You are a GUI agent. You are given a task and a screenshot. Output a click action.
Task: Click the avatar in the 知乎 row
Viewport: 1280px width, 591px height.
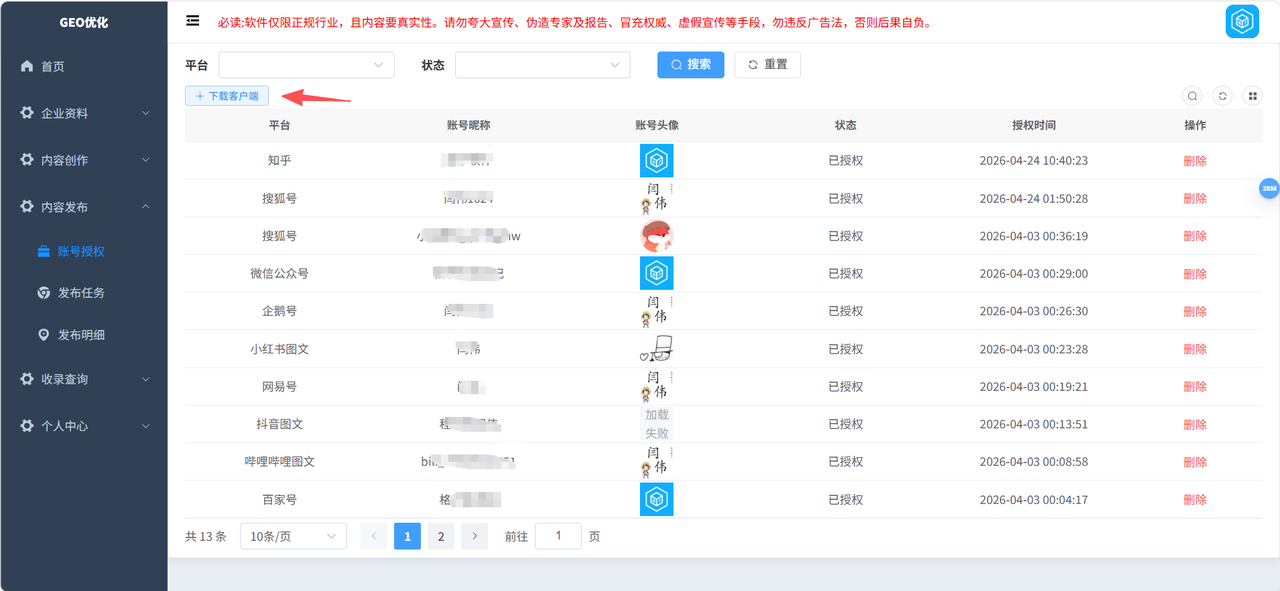click(656, 160)
